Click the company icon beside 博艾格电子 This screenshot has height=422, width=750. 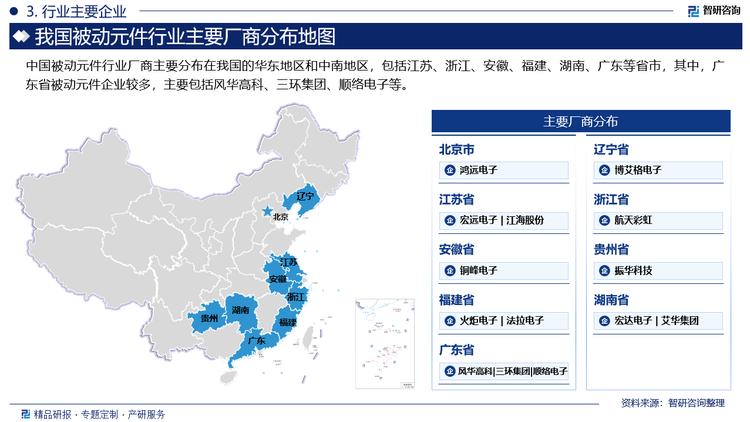(604, 170)
